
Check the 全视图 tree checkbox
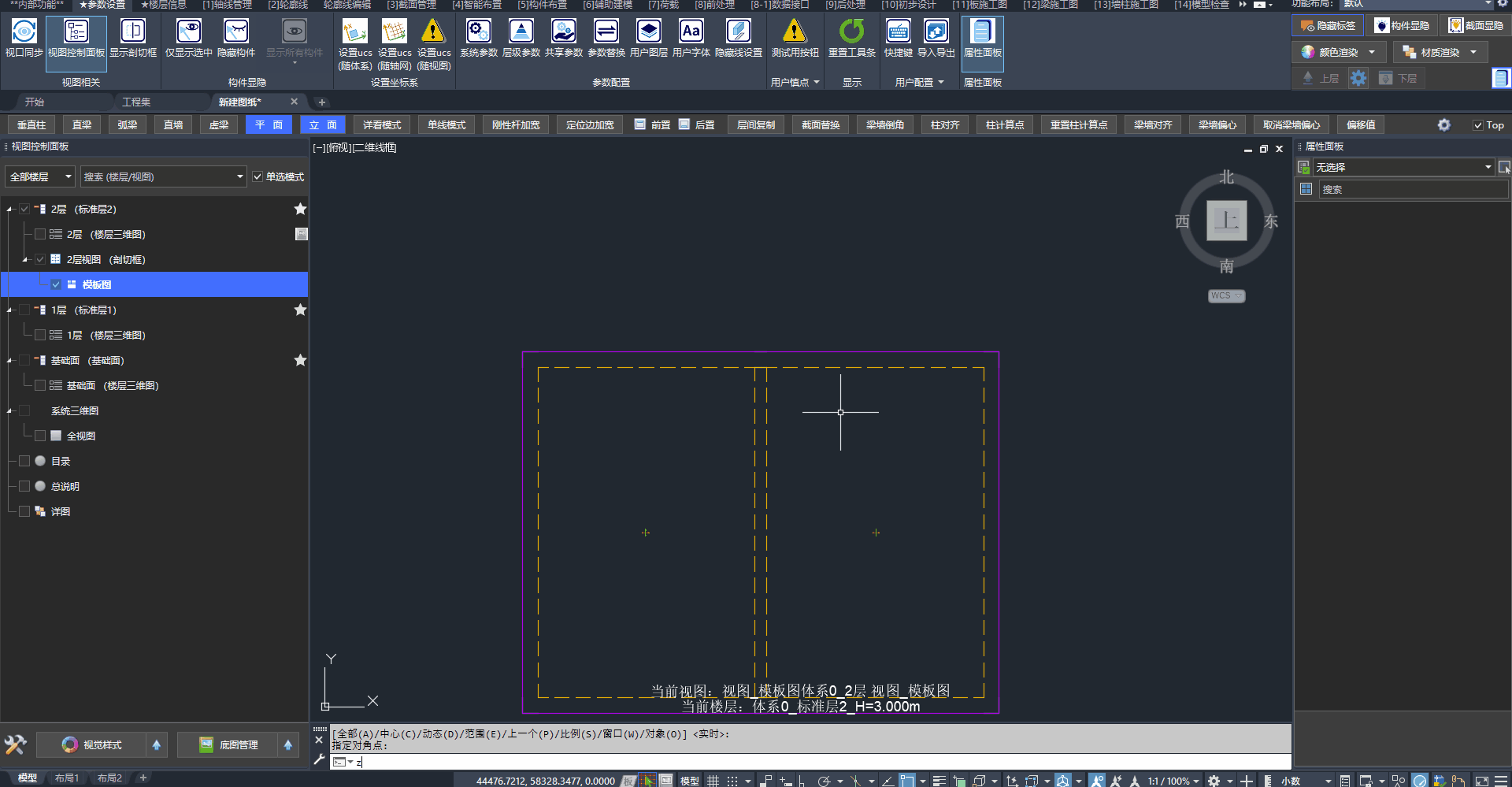click(40, 436)
